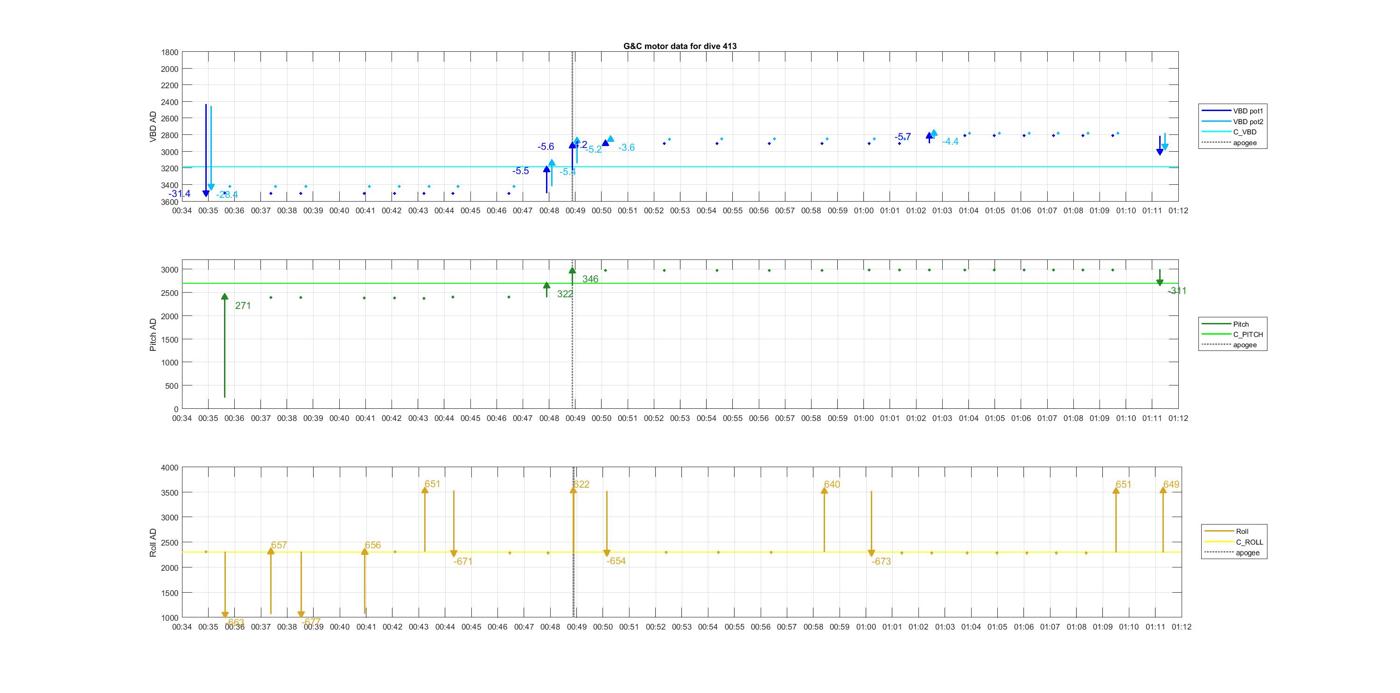Click the roll down arrow labeled -671
Viewport: 1400px width, 693px height.
[454, 524]
